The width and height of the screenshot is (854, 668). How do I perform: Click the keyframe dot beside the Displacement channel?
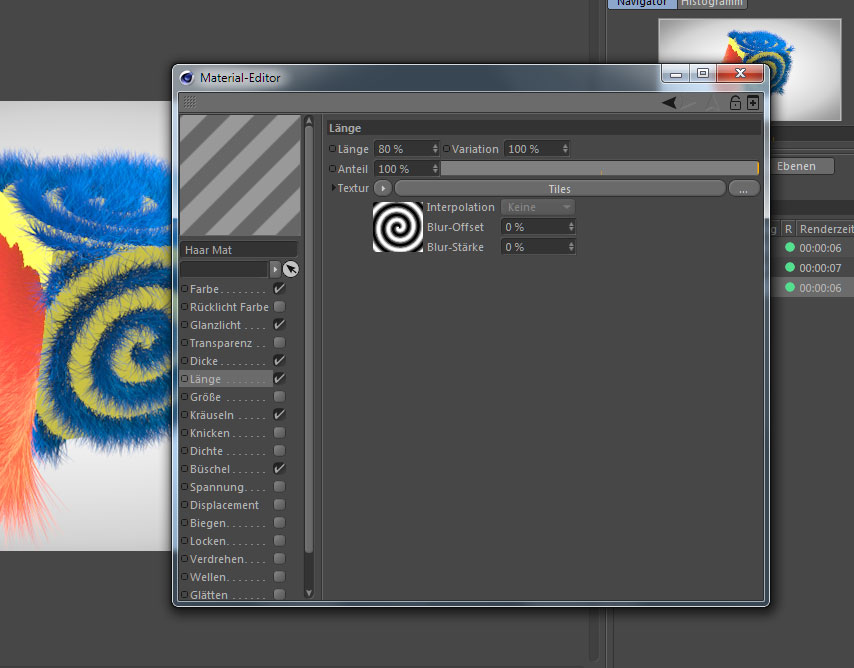[x=185, y=505]
